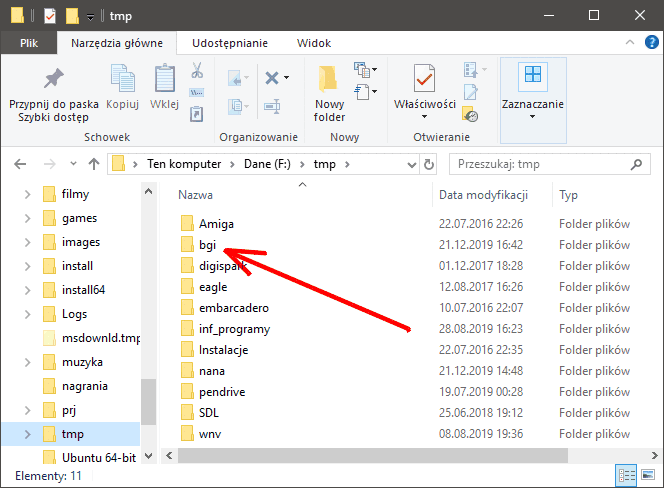The image size is (664, 488).
Task: Switch to the large icons view layout
Action: [x=647, y=477]
